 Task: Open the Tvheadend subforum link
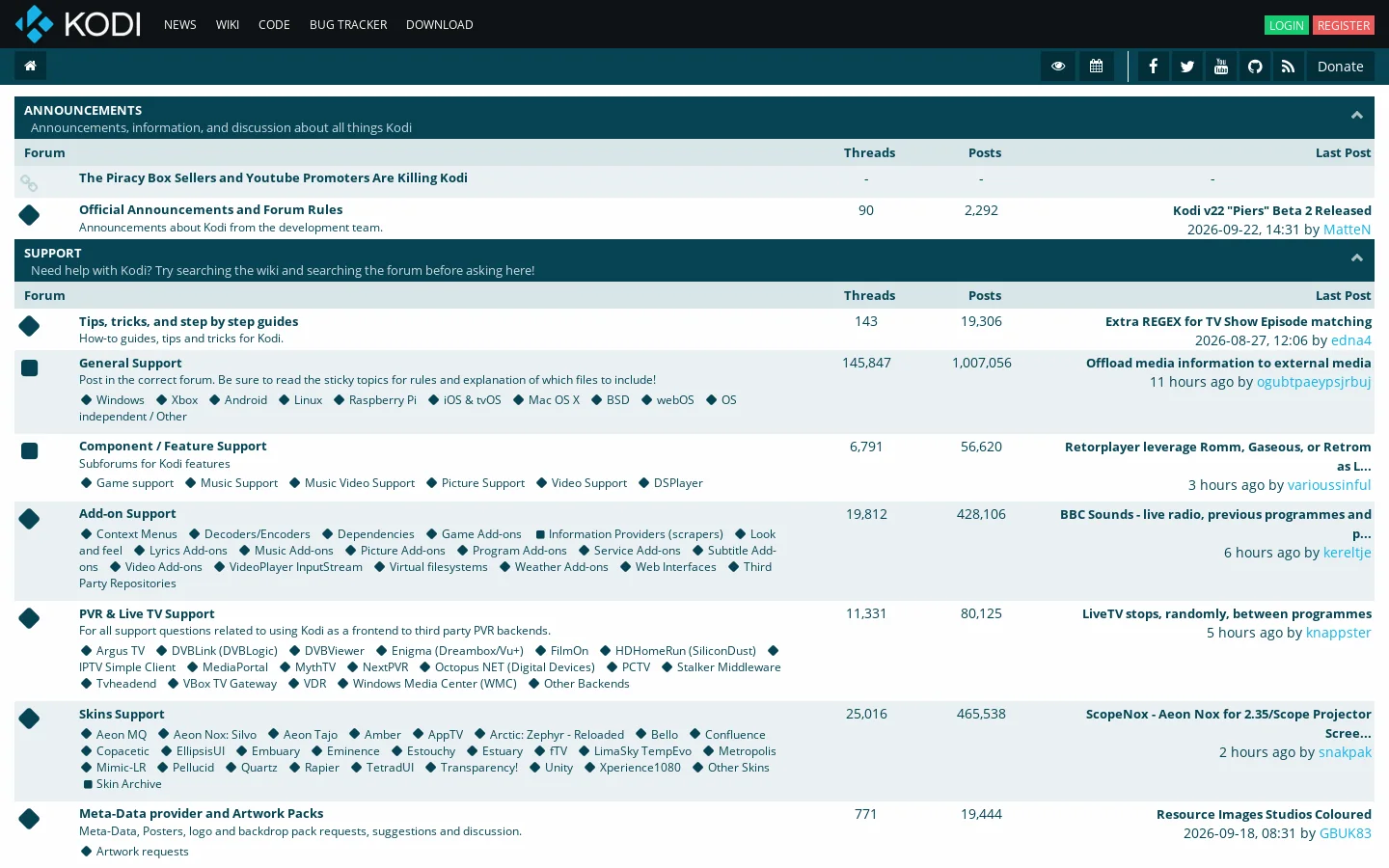point(126,684)
